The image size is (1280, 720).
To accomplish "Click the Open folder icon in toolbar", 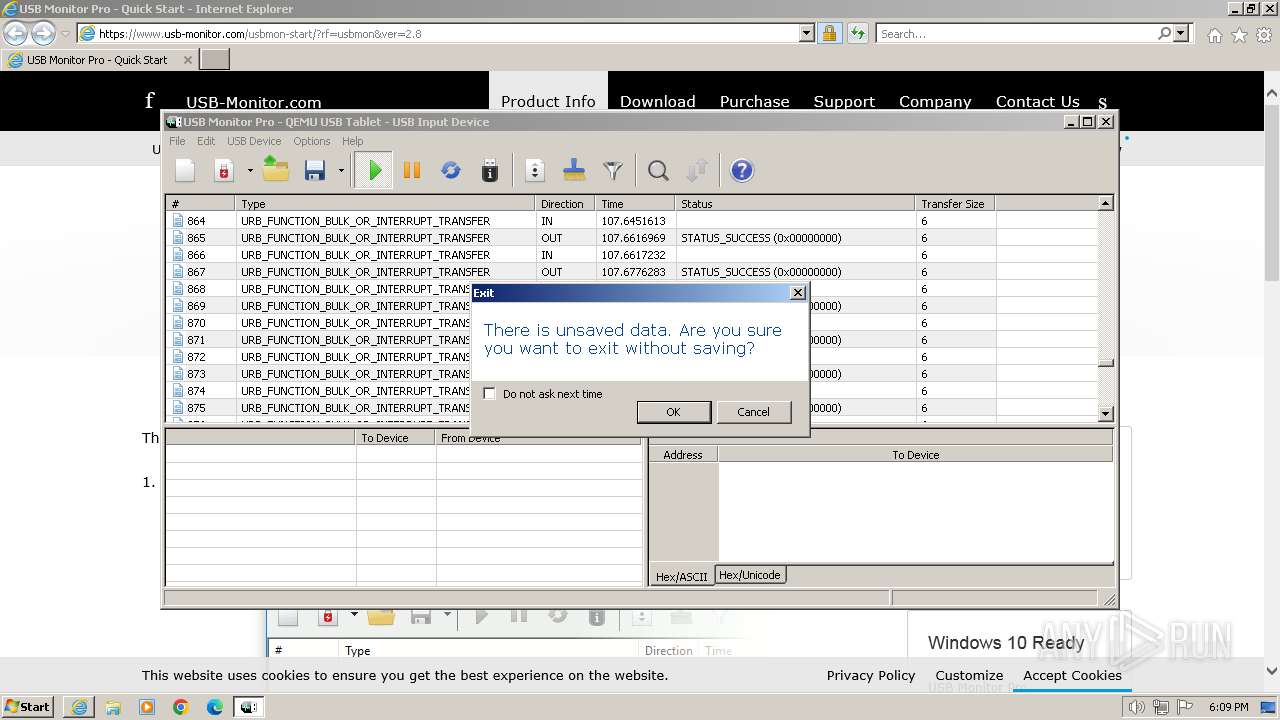I will pyautogui.click(x=276, y=171).
